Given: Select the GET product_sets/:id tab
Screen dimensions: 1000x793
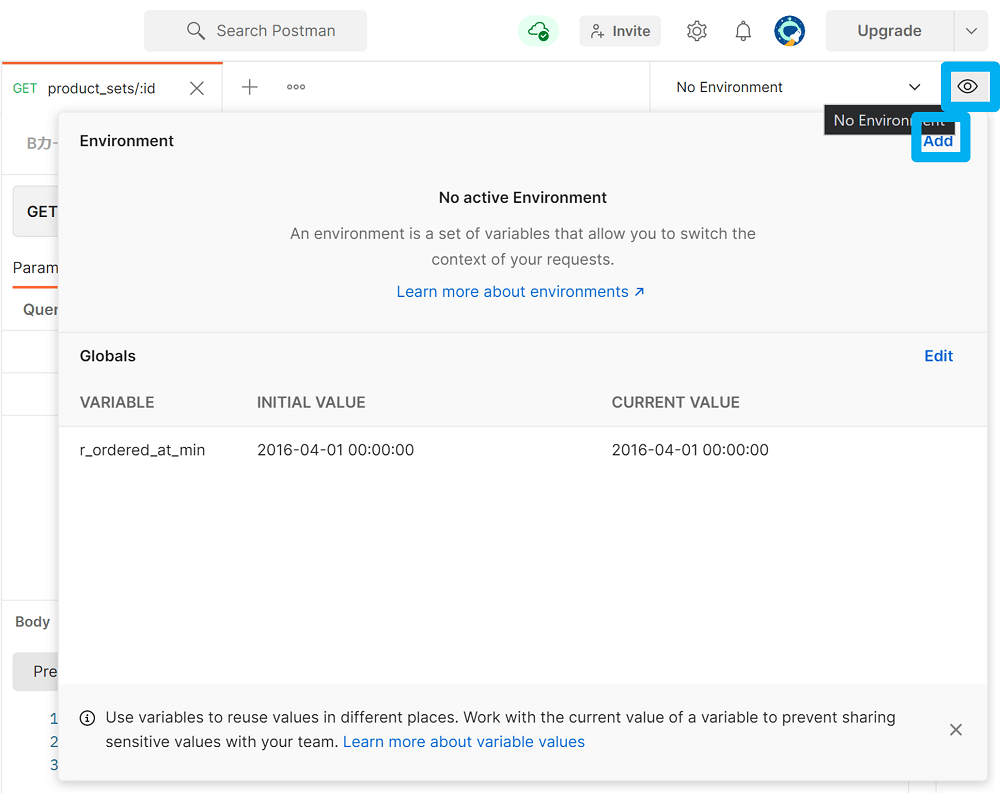Looking at the screenshot, I should tap(112, 88).
